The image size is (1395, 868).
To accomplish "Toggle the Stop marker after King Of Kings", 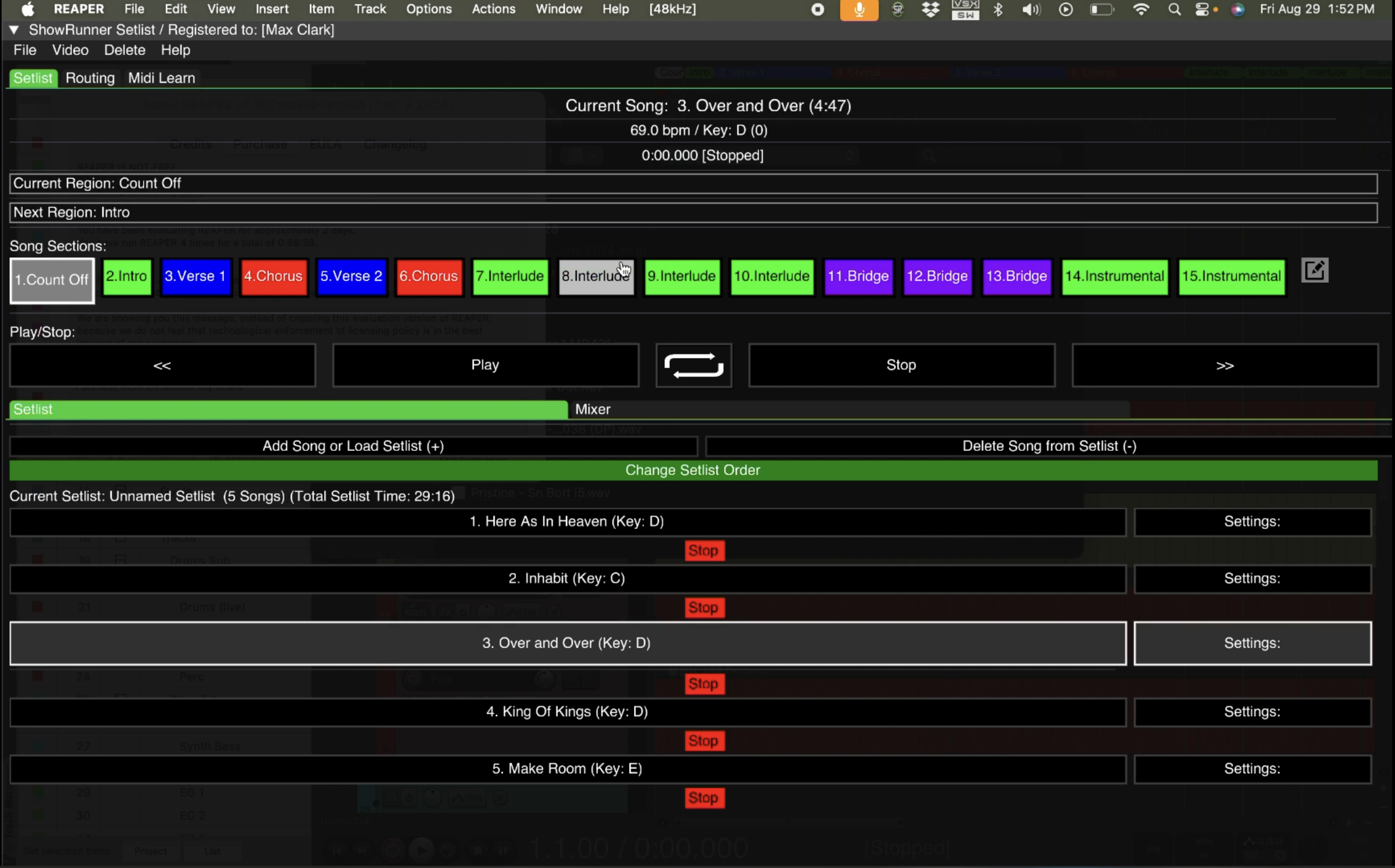I will (x=704, y=740).
